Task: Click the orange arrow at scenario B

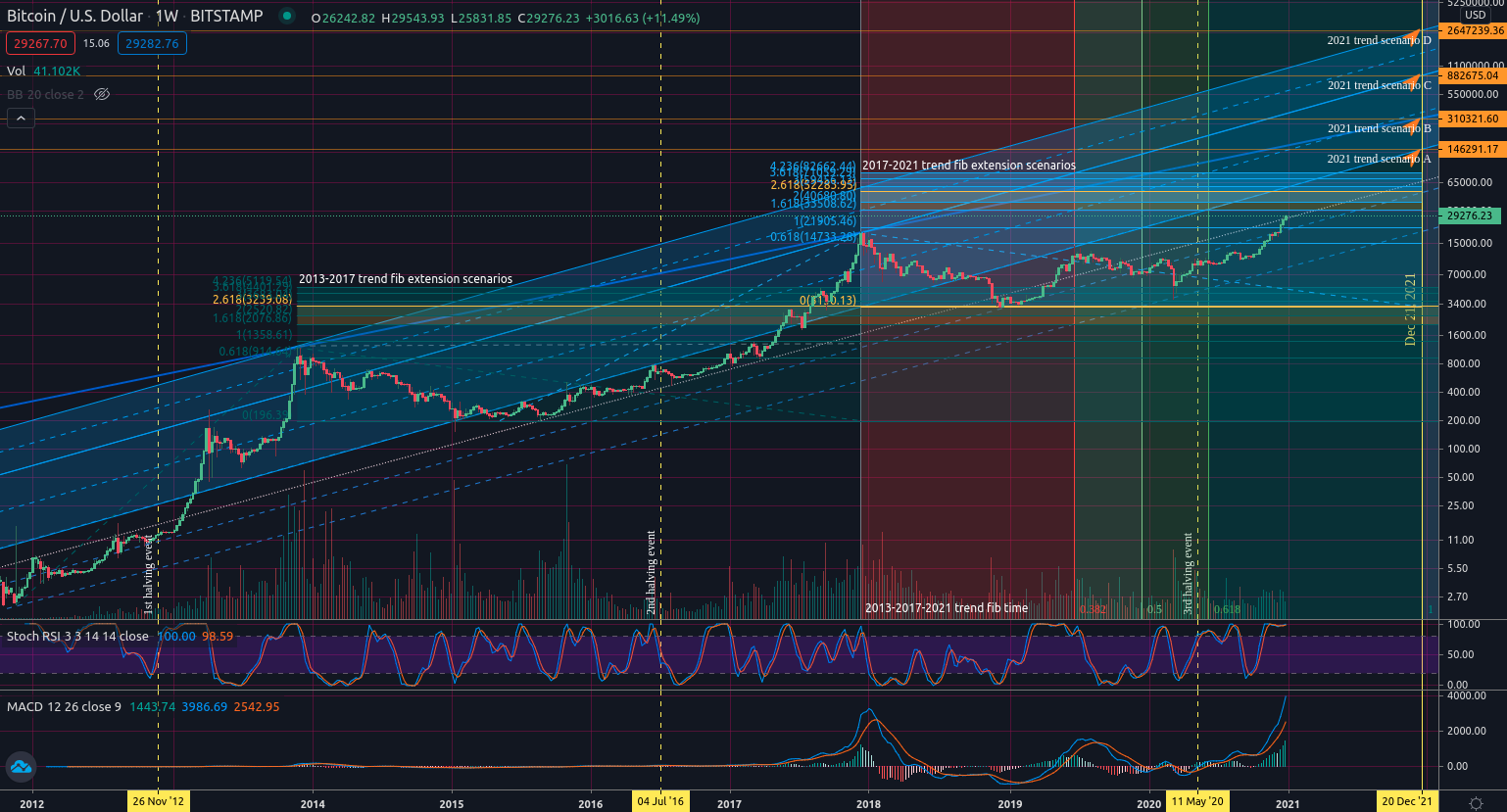Action: coord(1412,124)
